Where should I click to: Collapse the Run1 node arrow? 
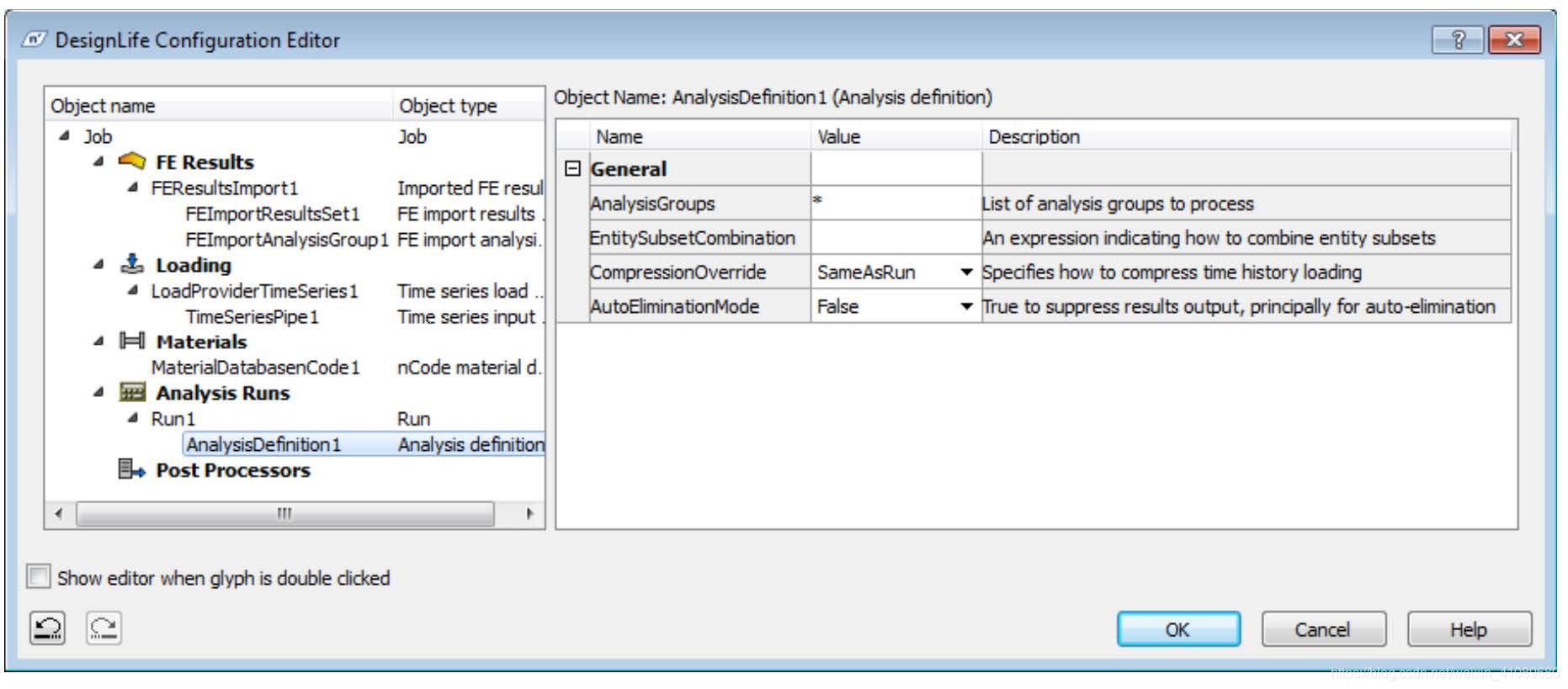coord(132,418)
